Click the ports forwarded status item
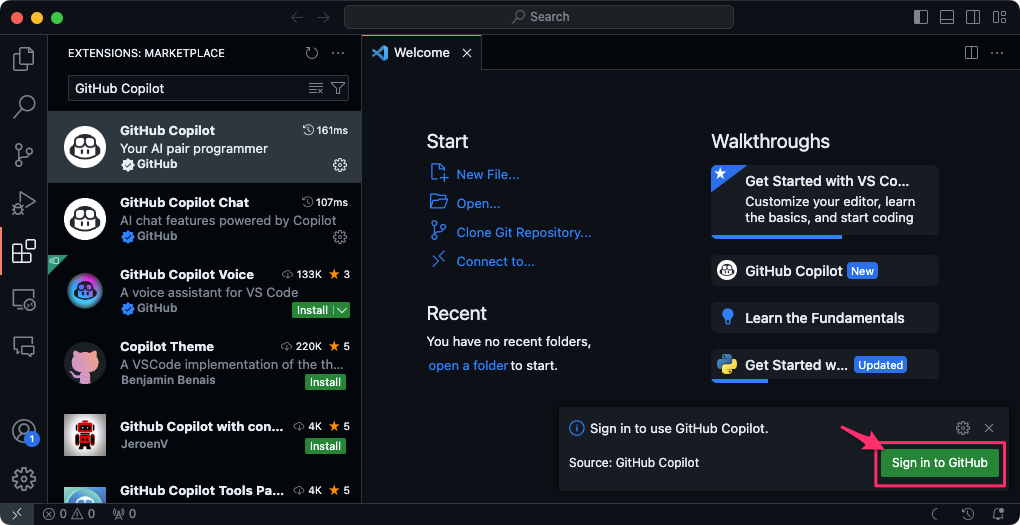Image resolution: width=1020 pixels, height=525 pixels. point(124,514)
